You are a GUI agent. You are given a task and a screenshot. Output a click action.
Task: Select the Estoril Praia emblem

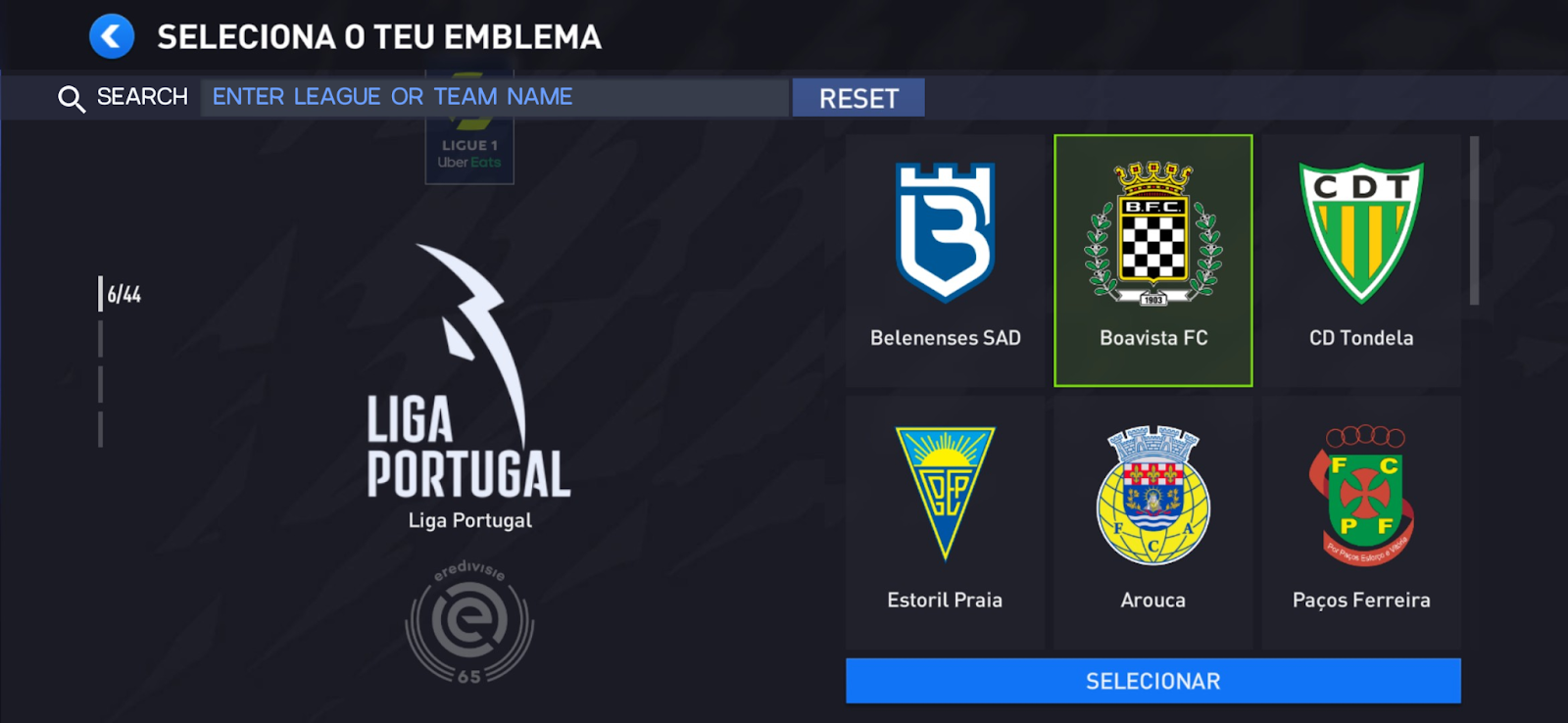(945, 521)
